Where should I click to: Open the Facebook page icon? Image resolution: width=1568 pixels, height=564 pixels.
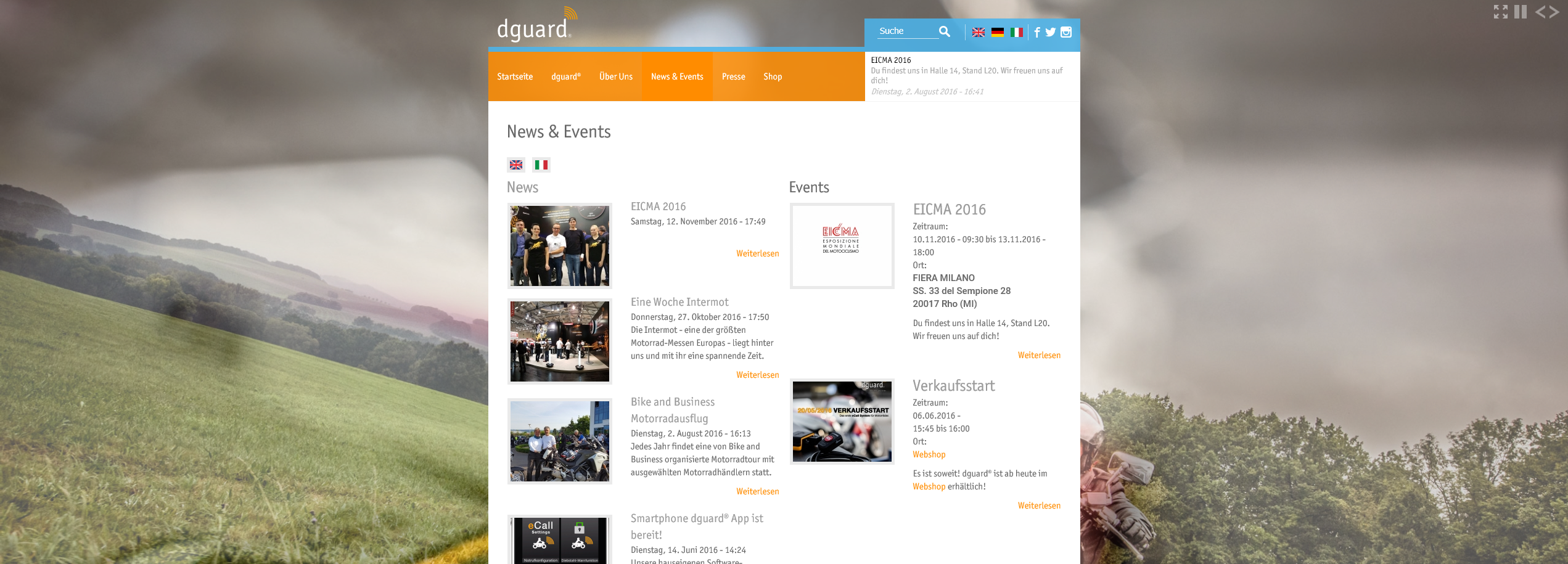[1037, 32]
